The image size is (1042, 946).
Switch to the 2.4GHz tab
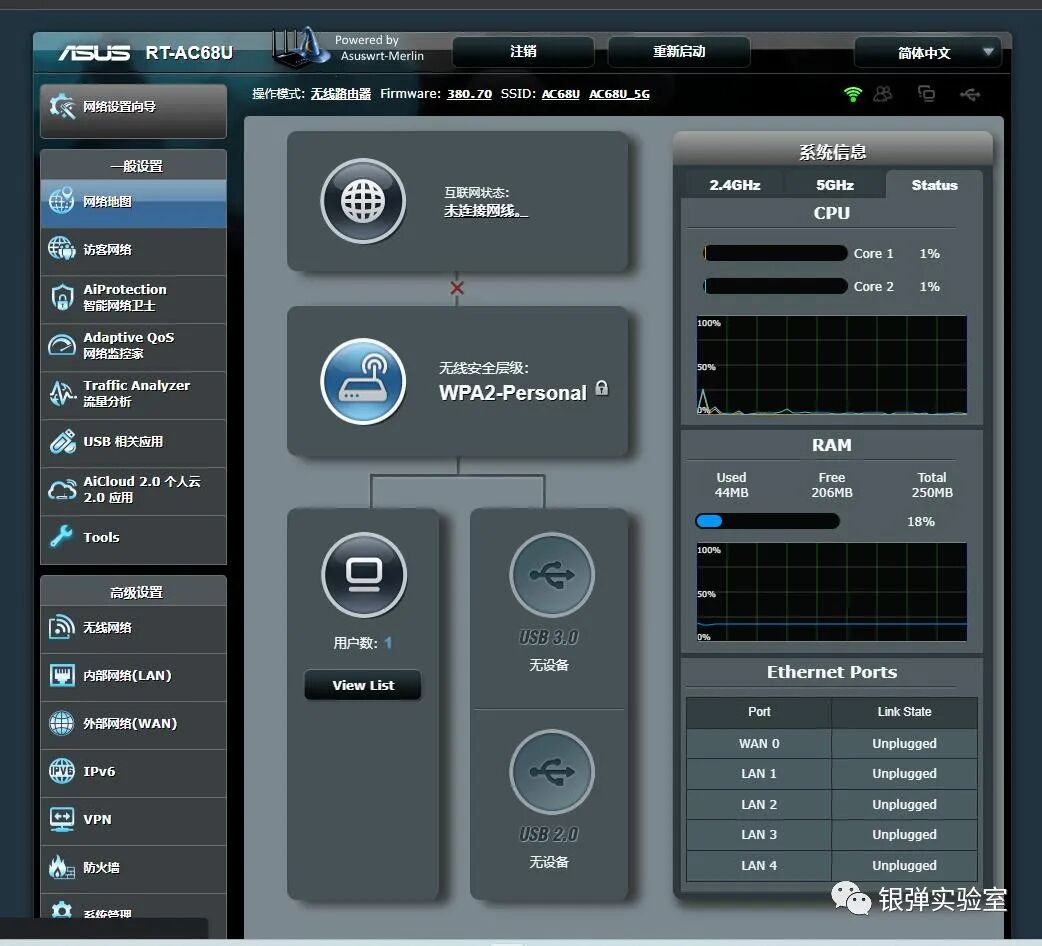[734, 185]
